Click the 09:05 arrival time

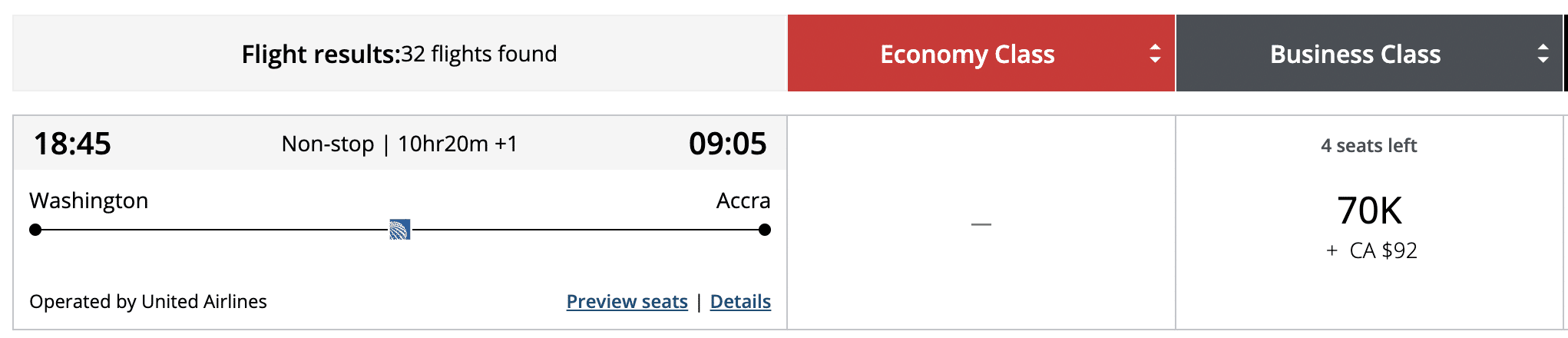coord(727,144)
